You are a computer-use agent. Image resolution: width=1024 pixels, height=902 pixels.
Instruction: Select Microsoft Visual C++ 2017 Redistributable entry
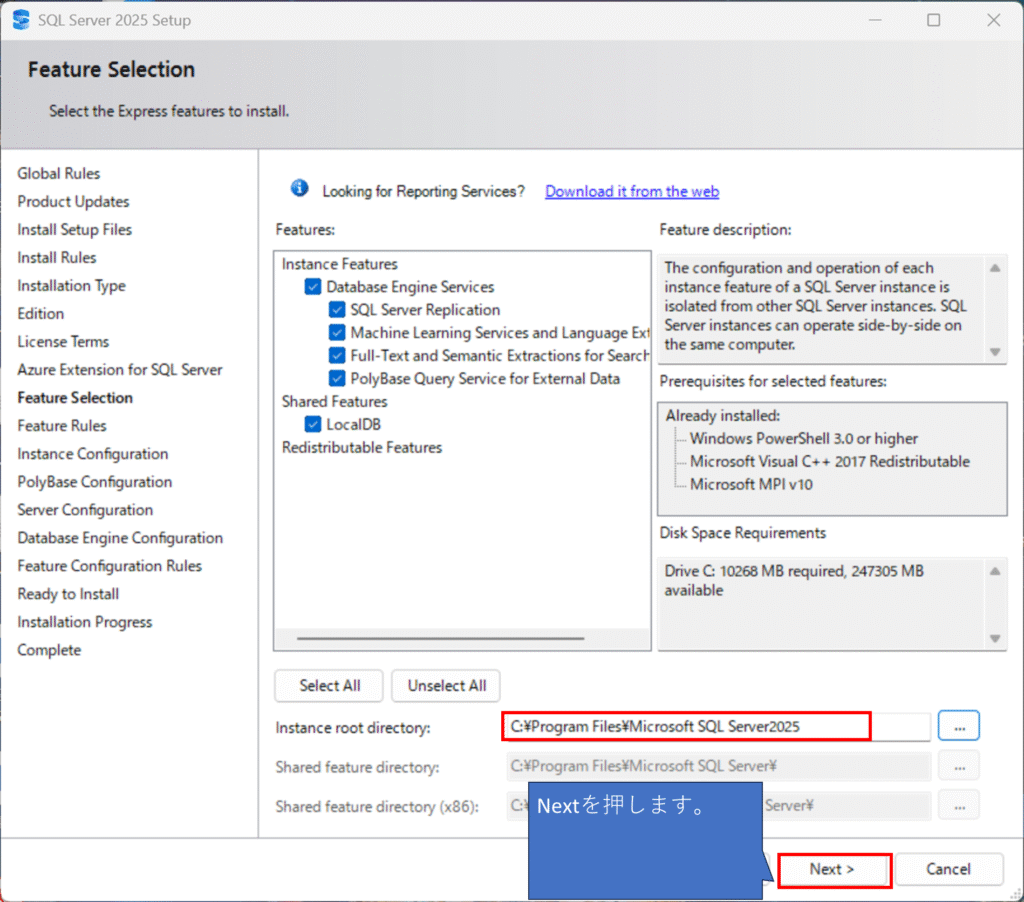830,461
